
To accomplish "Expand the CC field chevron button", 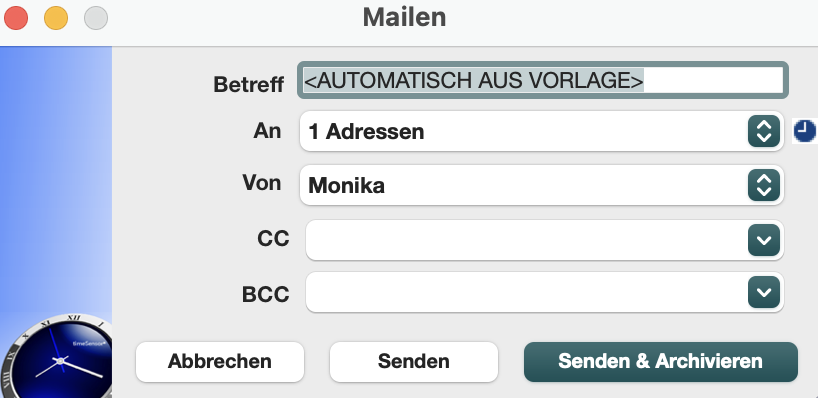I will (764, 240).
